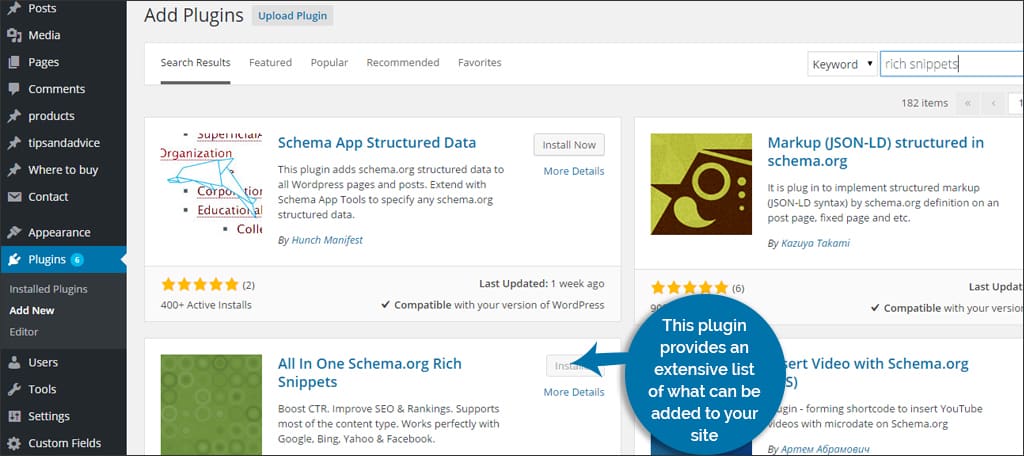Go to previous page of results

point(993,103)
